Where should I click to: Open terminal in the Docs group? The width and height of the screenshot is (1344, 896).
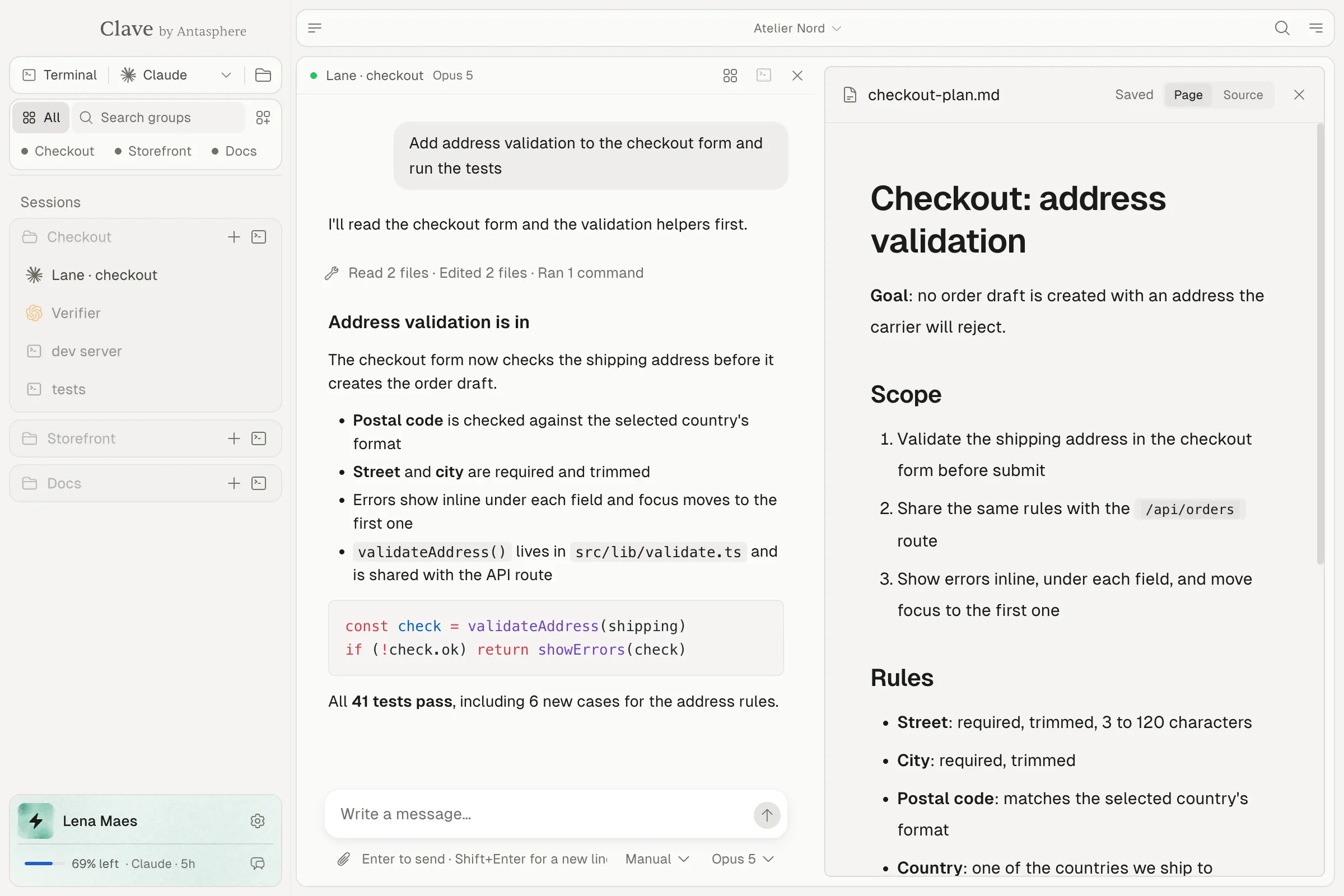[259, 483]
